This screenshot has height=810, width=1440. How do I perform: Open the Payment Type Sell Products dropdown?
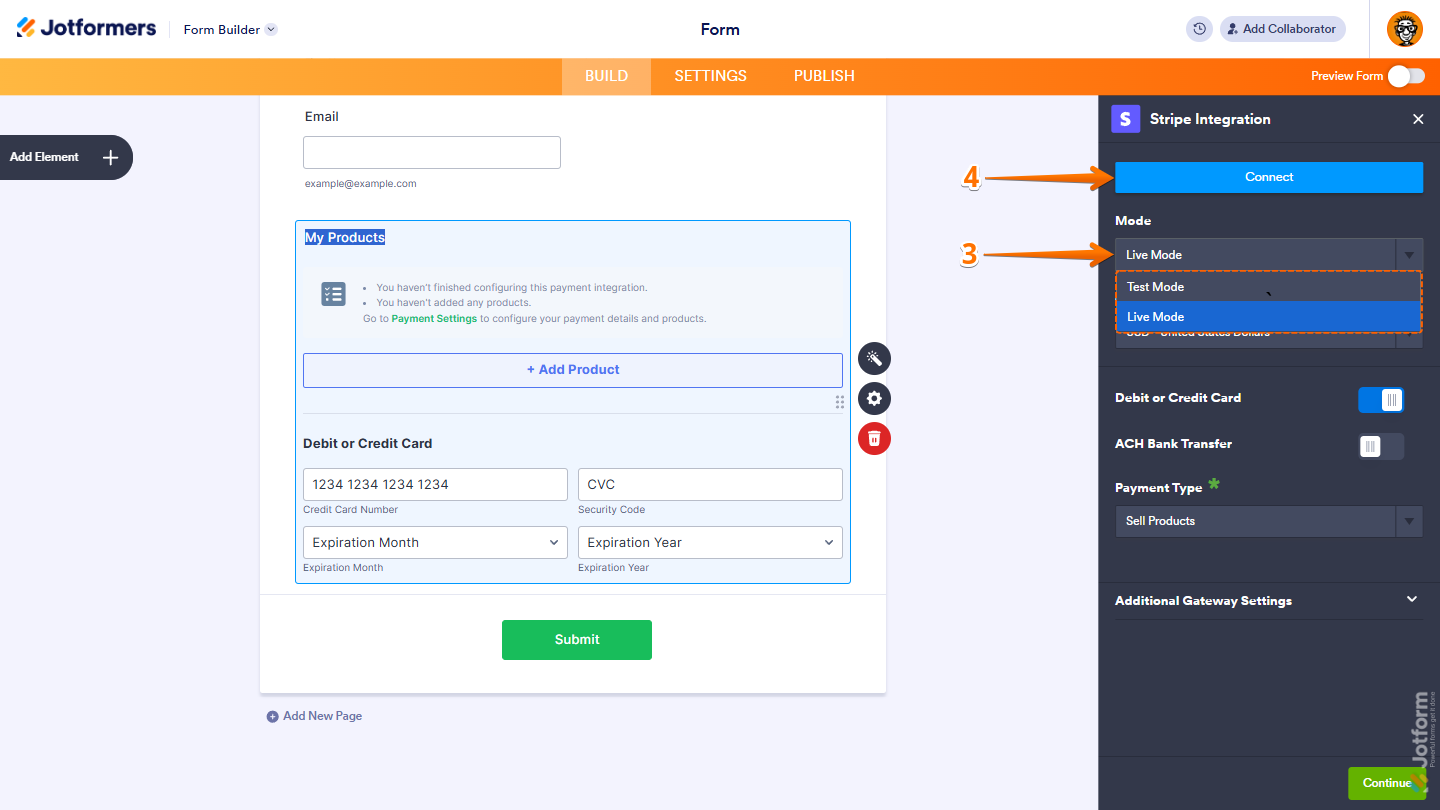click(x=1268, y=521)
